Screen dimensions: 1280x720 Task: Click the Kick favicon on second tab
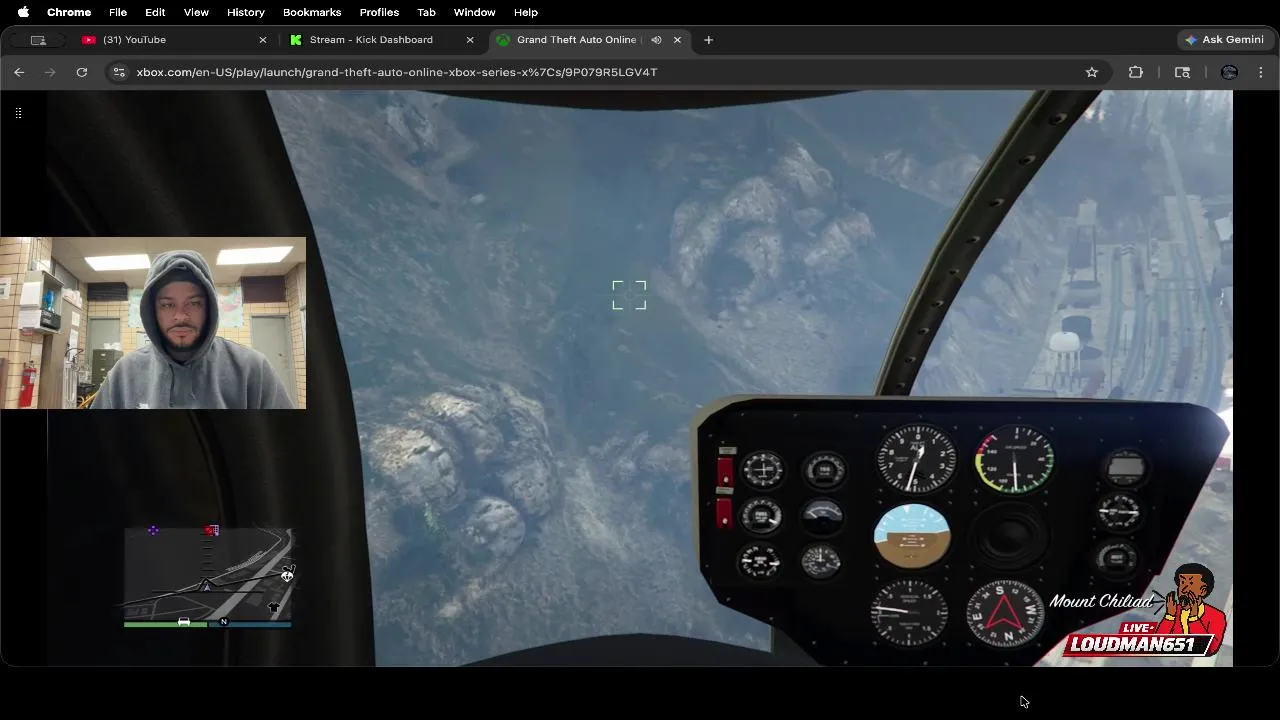coord(296,40)
